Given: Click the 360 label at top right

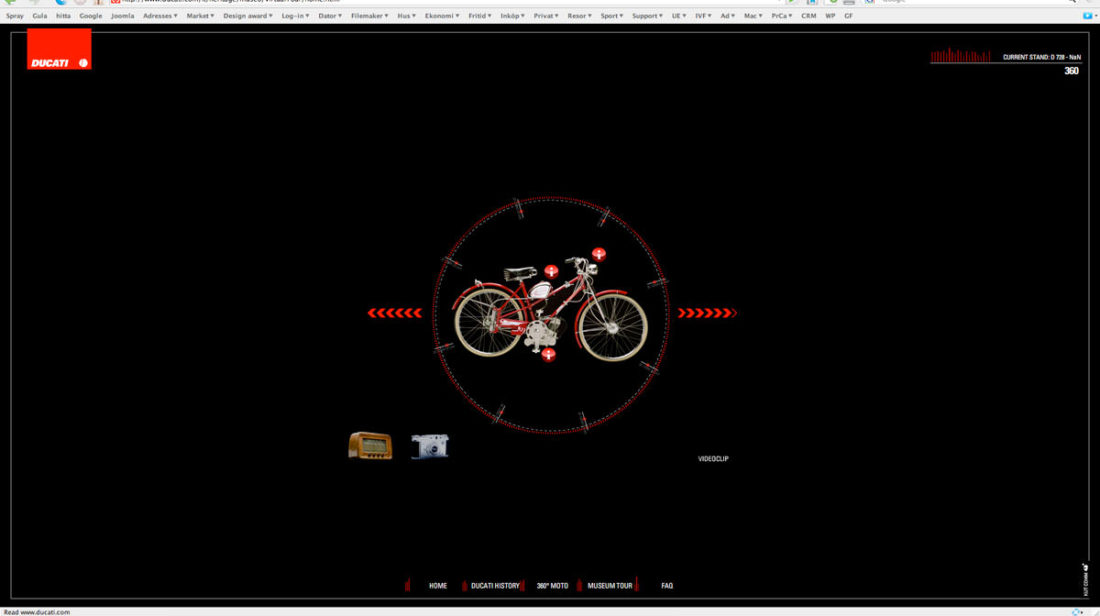Looking at the screenshot, I should [1071, 71].
